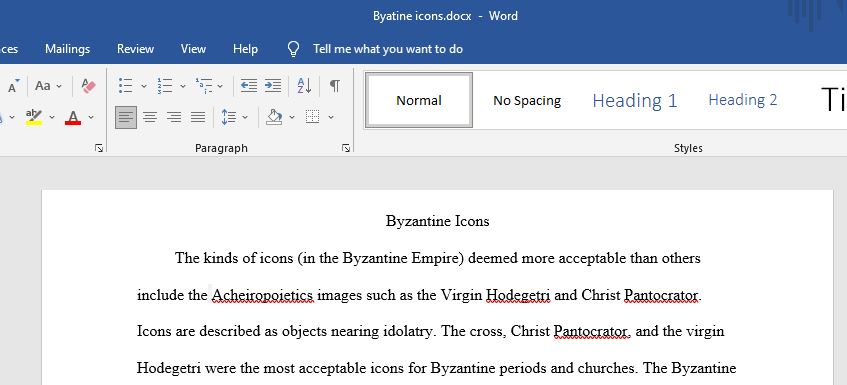The width and height of the screenshot is (847, 385).
Task: Click the Line and Paragraph Spacing icon
Action: tap(229, 117)
